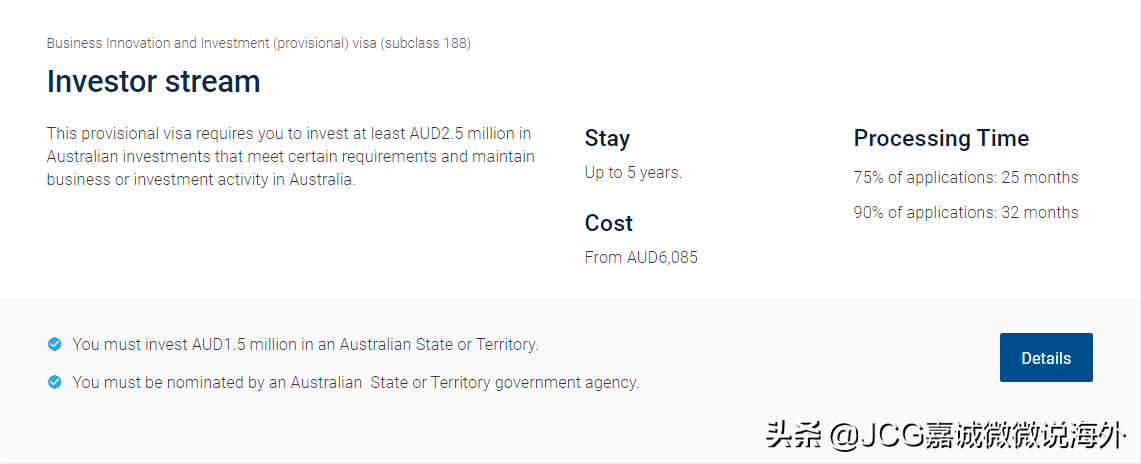Click the checkmark icon beside AUD1.5 million requirement
This screenshot has height=464, width=1141.
(x=55, y=344)
